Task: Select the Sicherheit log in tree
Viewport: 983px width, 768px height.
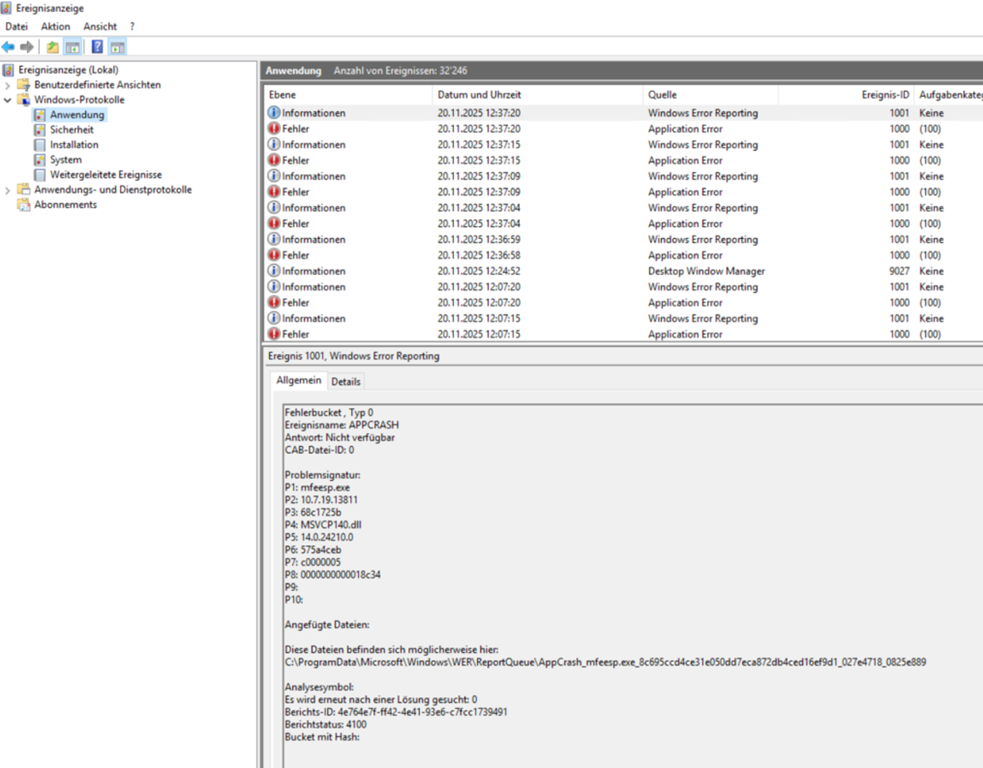Action: pos(71,130)
